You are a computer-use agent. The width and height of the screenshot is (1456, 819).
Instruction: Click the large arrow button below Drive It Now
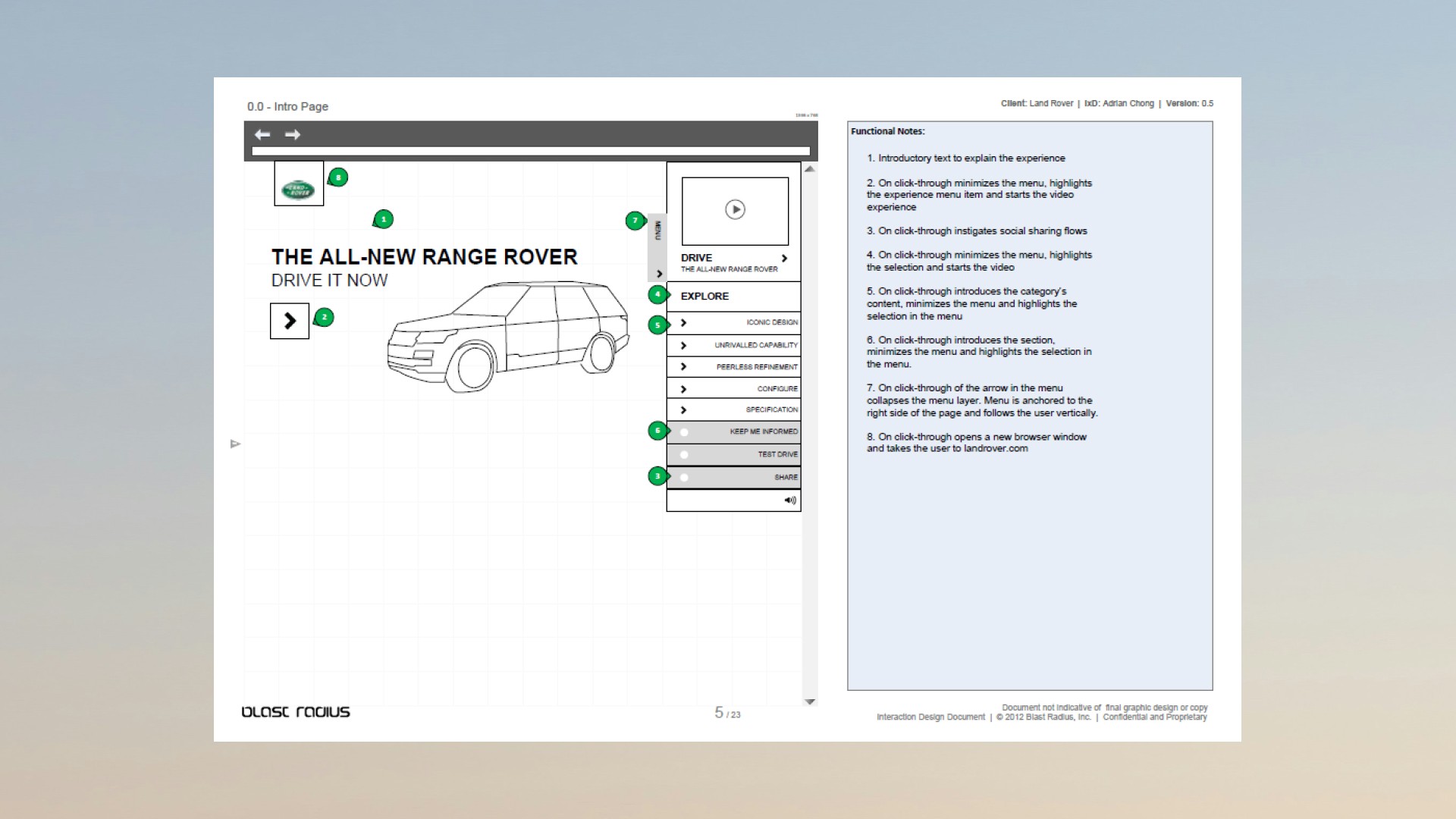click(290, 321)
